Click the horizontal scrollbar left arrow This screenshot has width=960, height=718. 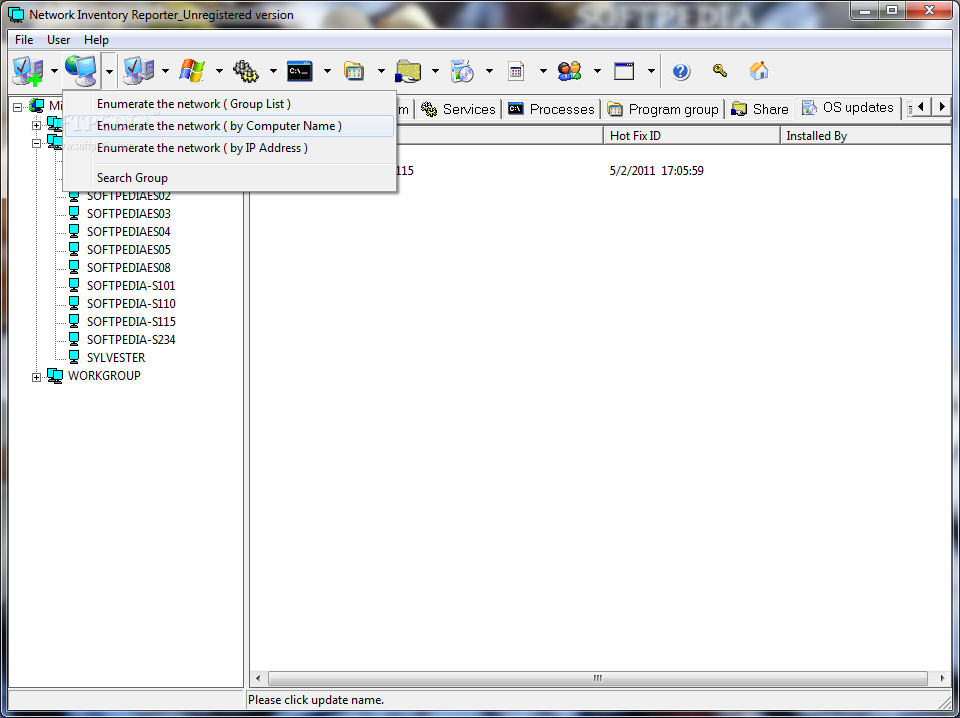click(x=258, y=678)
